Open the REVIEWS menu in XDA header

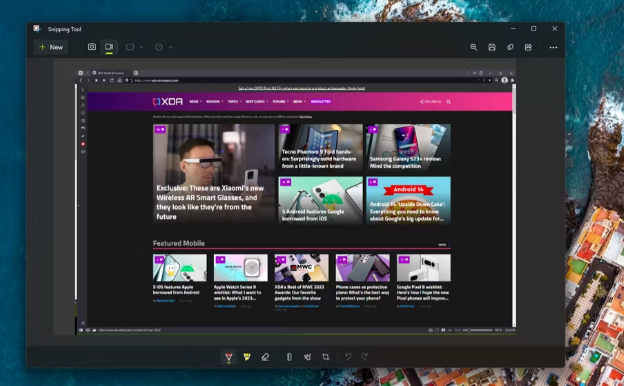click(x=214, y=102)
